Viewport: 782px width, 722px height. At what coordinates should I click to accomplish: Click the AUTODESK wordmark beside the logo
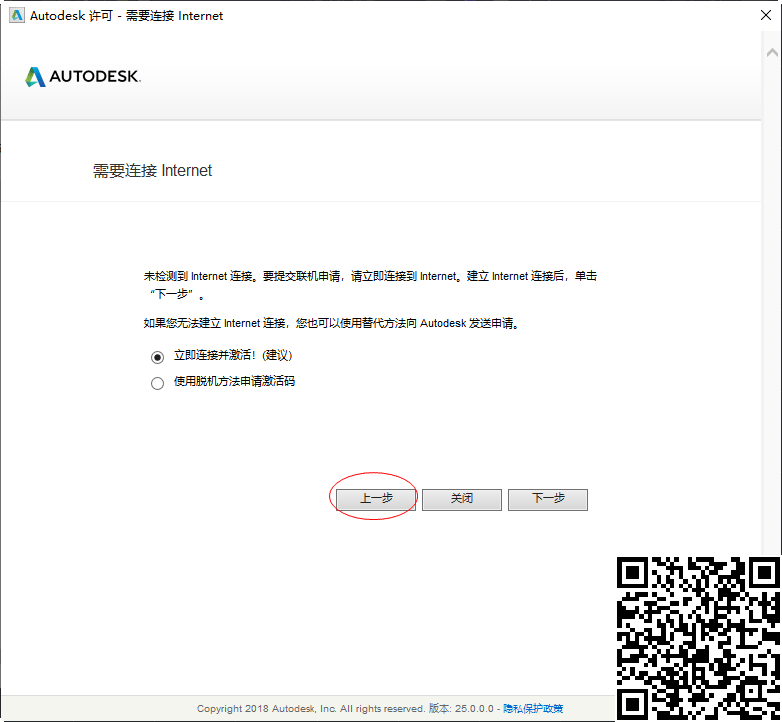pos(95,77)
